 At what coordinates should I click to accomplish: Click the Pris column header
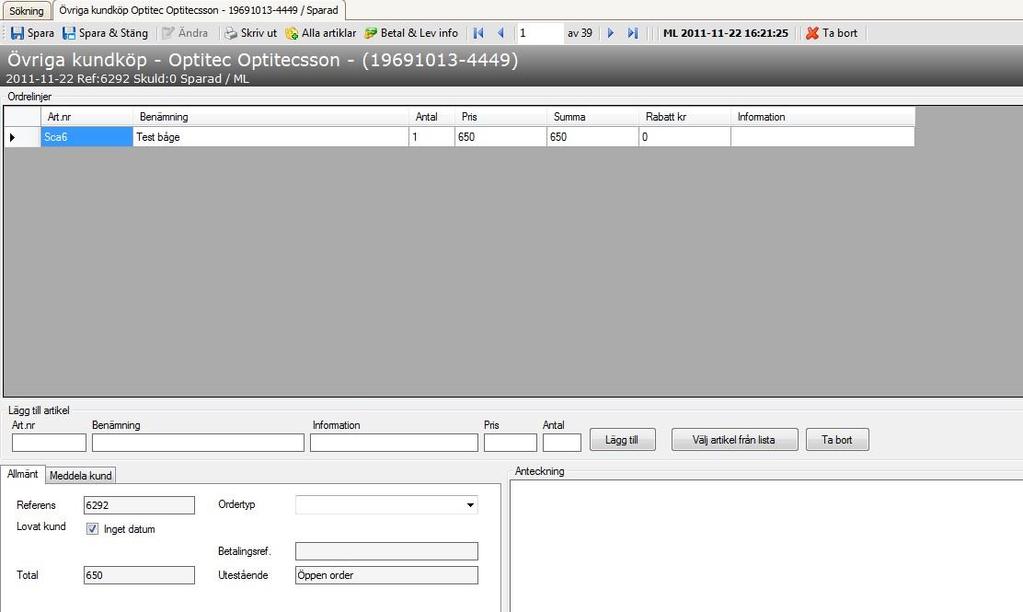click(500, 117)
